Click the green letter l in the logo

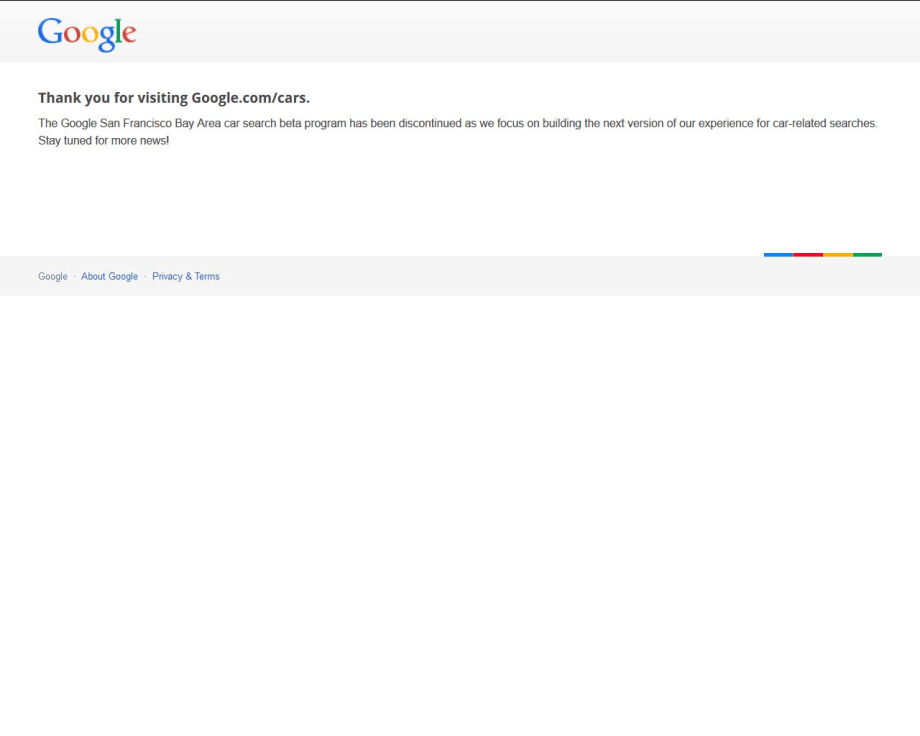(120, 30)
